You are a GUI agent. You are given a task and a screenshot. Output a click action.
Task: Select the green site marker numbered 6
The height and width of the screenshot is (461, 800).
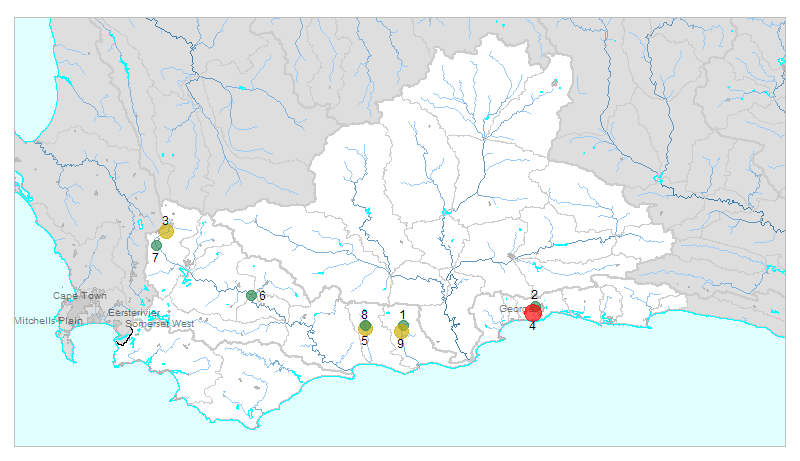click(x=251, y=295)
